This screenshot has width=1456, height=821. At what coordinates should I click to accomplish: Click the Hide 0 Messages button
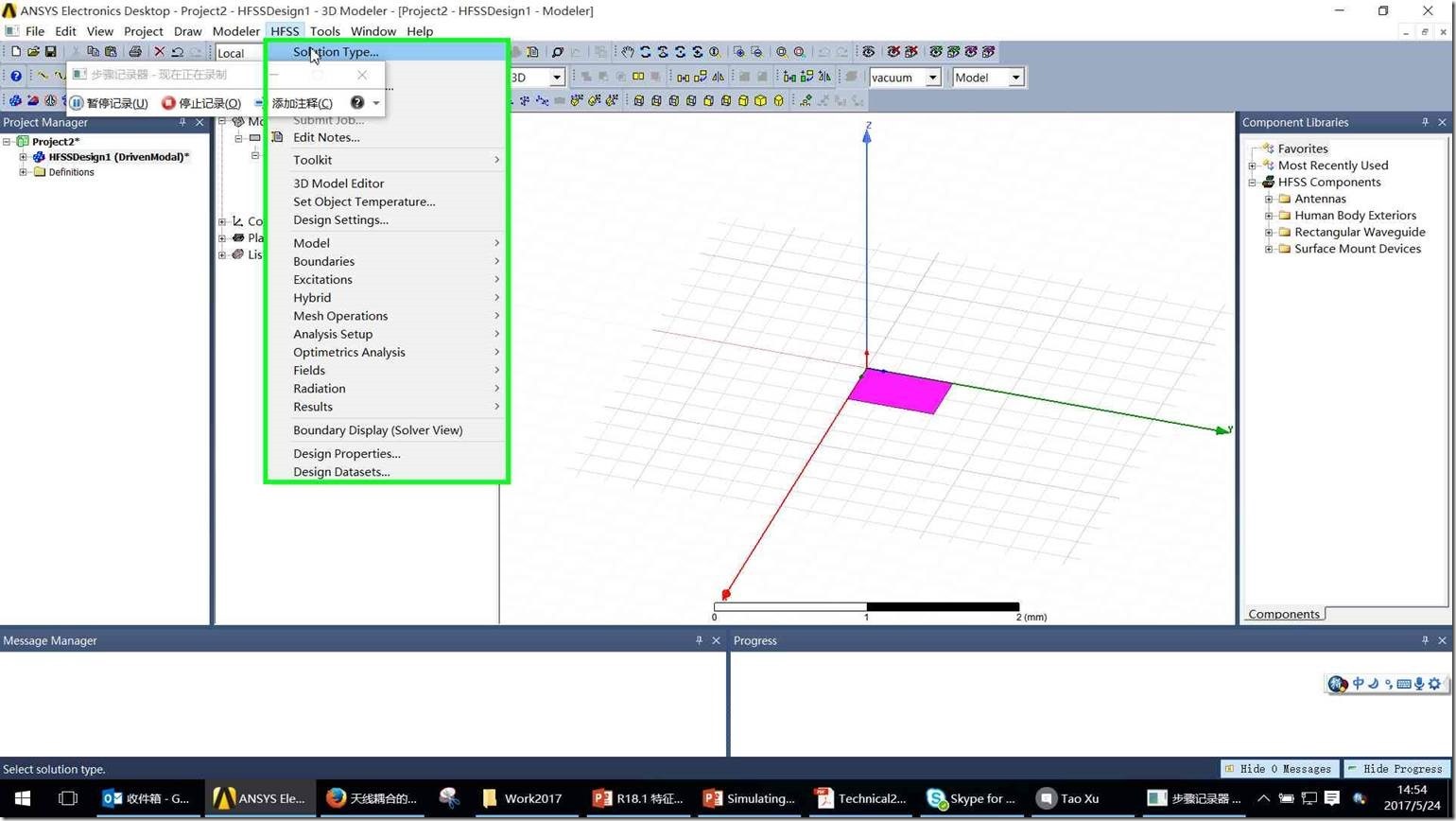tap(1278, 769)
